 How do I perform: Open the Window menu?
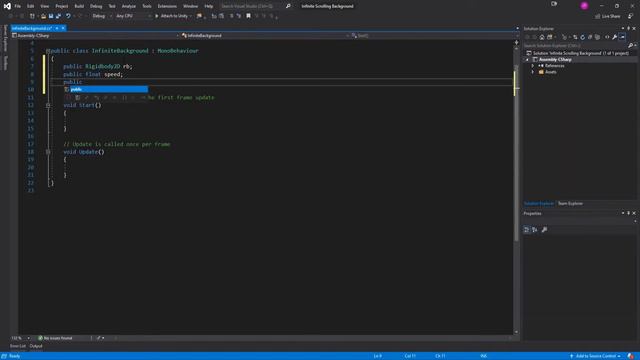point(190,6)
